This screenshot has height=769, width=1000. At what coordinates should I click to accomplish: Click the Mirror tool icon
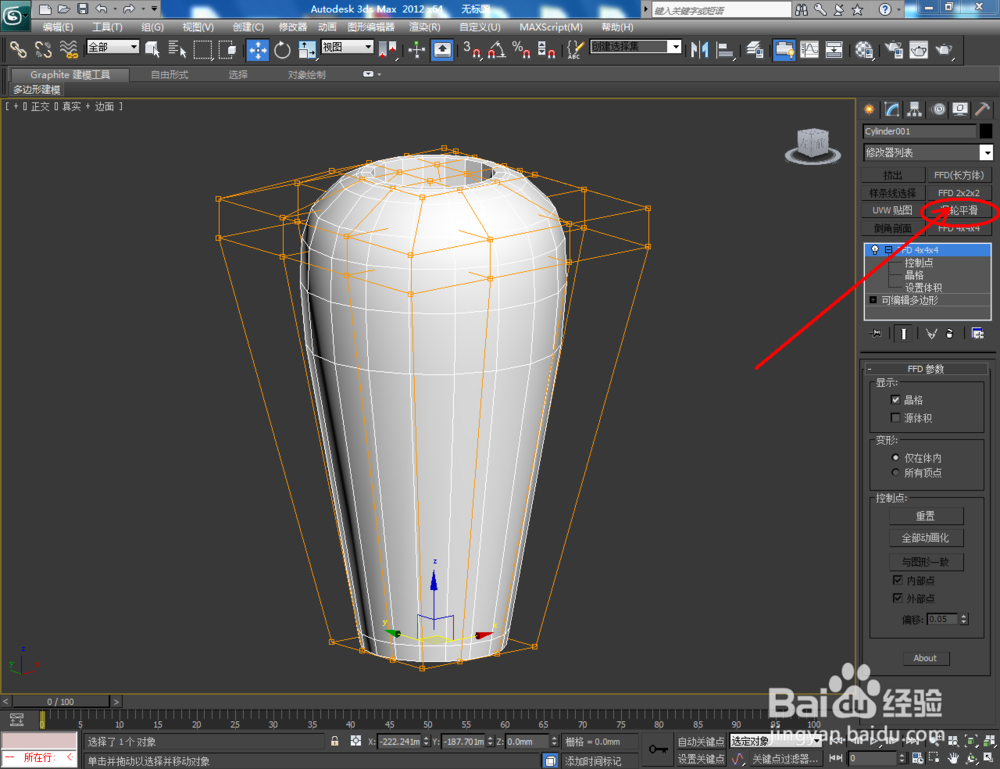coord(699,49)
